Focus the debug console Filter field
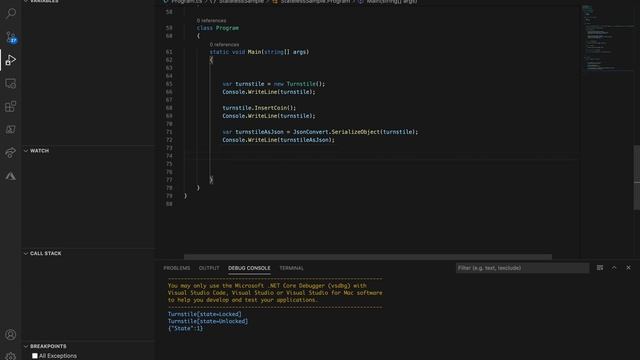640x360 pixels. [522, 268]
